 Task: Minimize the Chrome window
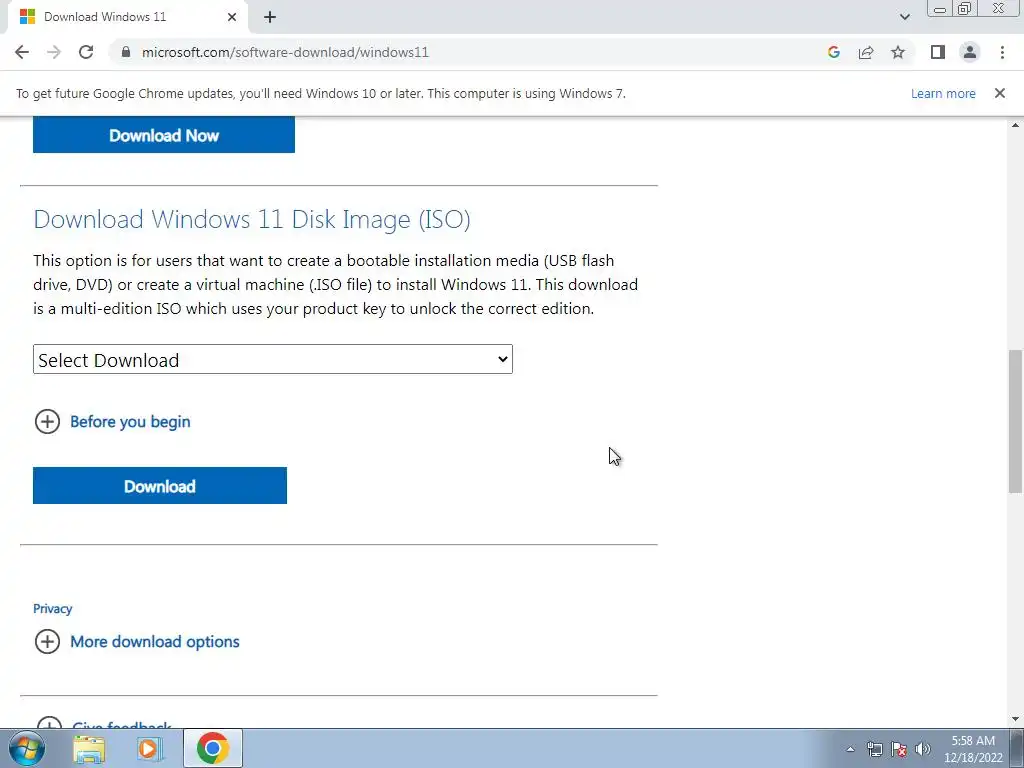click(x=940, y=9)
